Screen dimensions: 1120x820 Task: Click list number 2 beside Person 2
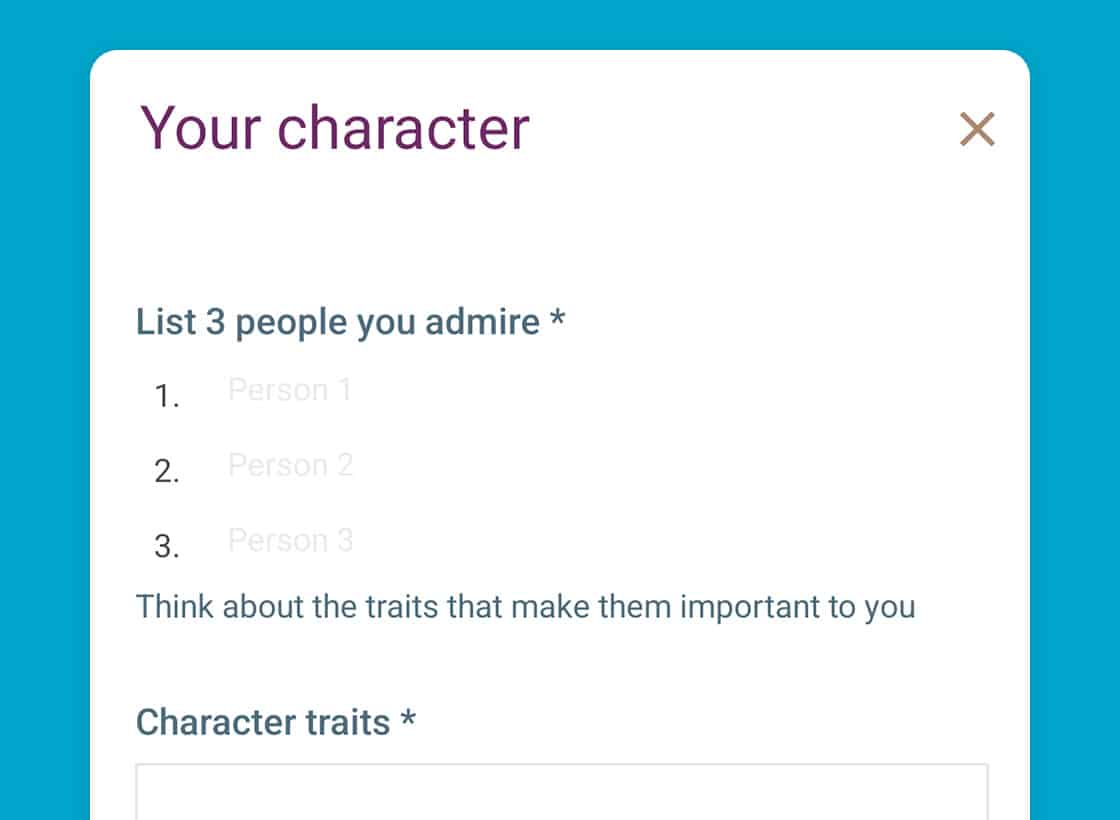coord(167,472)
